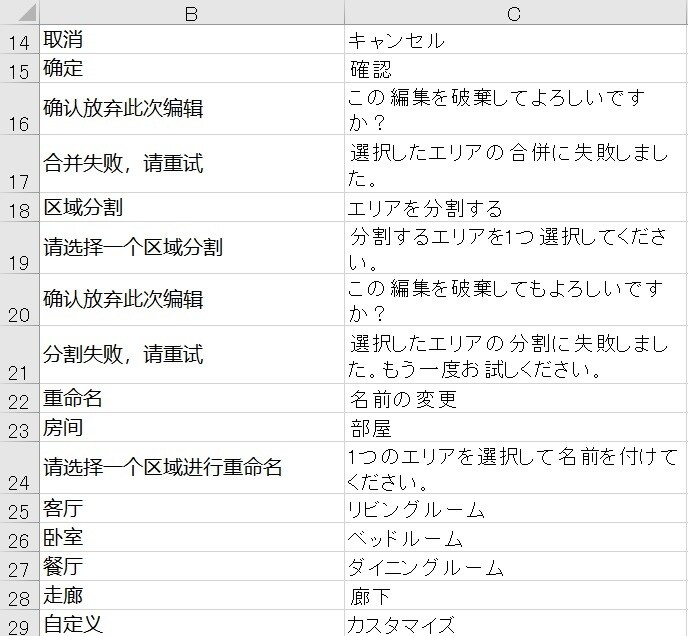Click cell containing 取消

[x=192, y=39]
